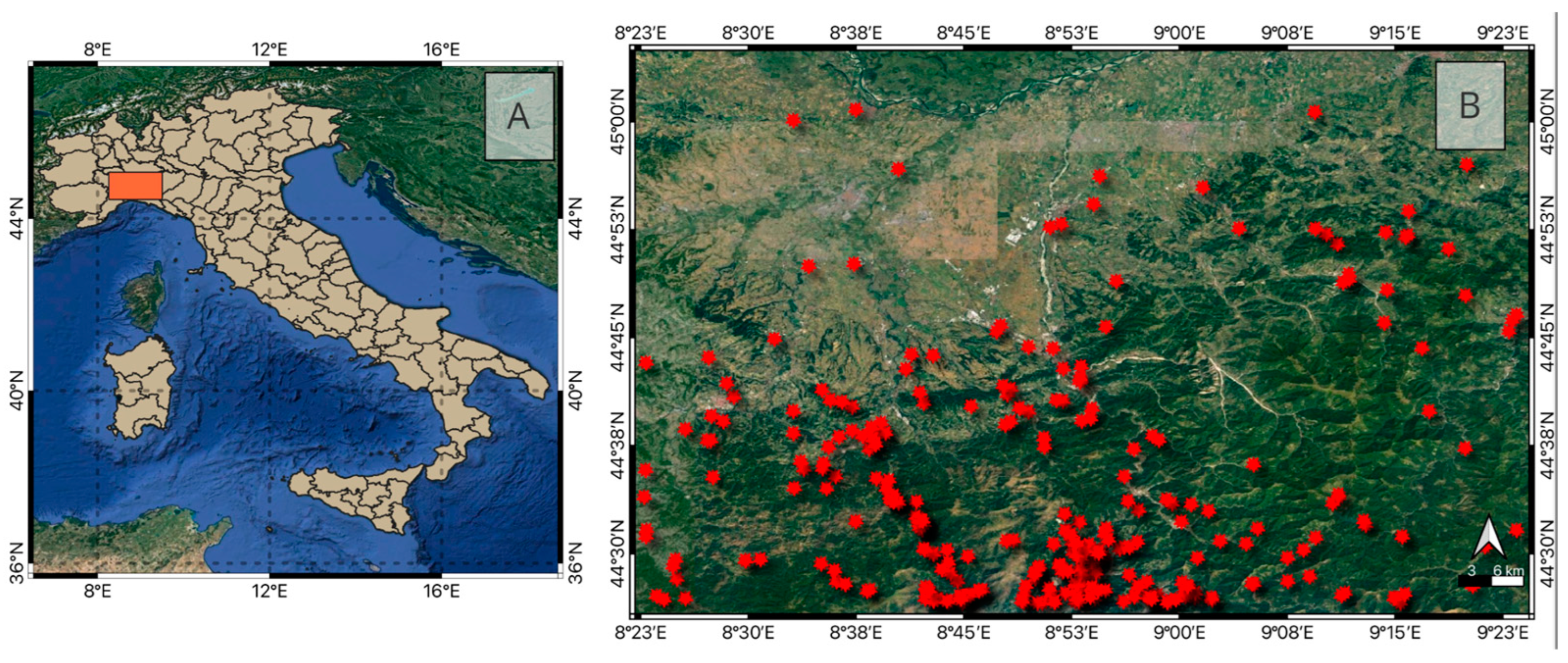Image resolution: width=1568 pixels, height=663 pixels.
Task: Click the bottom 16°E label of map A
Action: coord(441,591)
